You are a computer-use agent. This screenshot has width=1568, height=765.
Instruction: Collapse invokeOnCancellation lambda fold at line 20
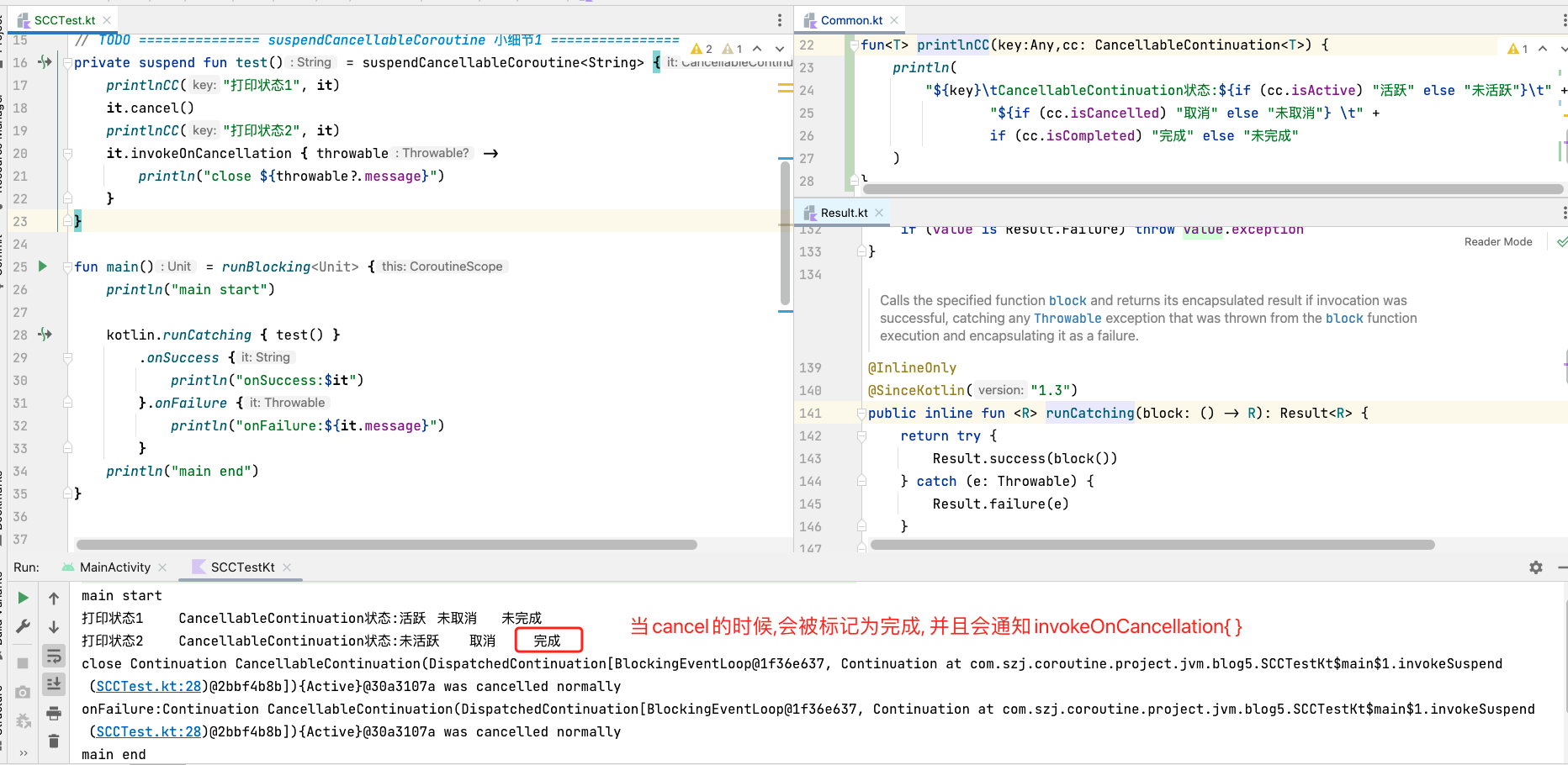[x=67, y=154]
